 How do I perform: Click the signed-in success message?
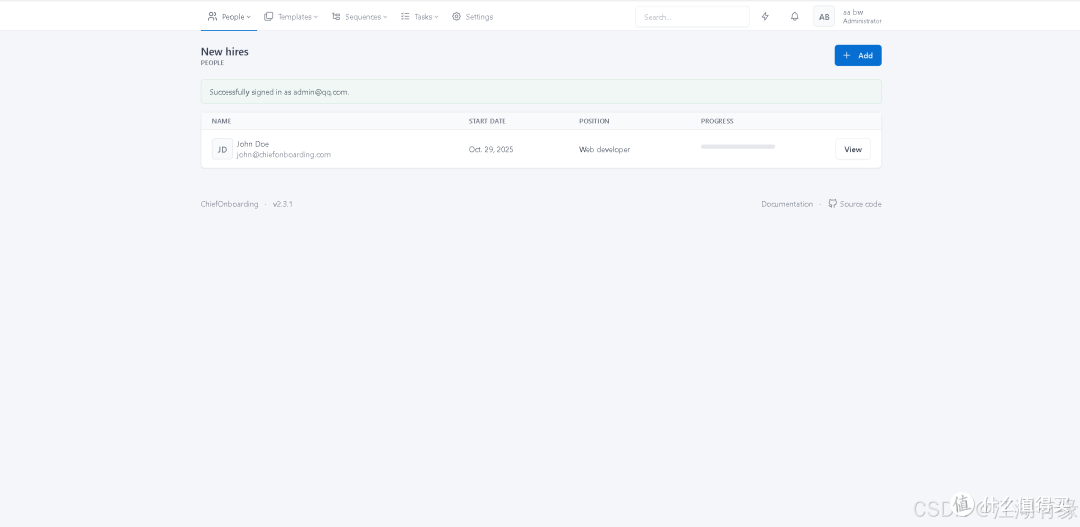click(541, 92)
